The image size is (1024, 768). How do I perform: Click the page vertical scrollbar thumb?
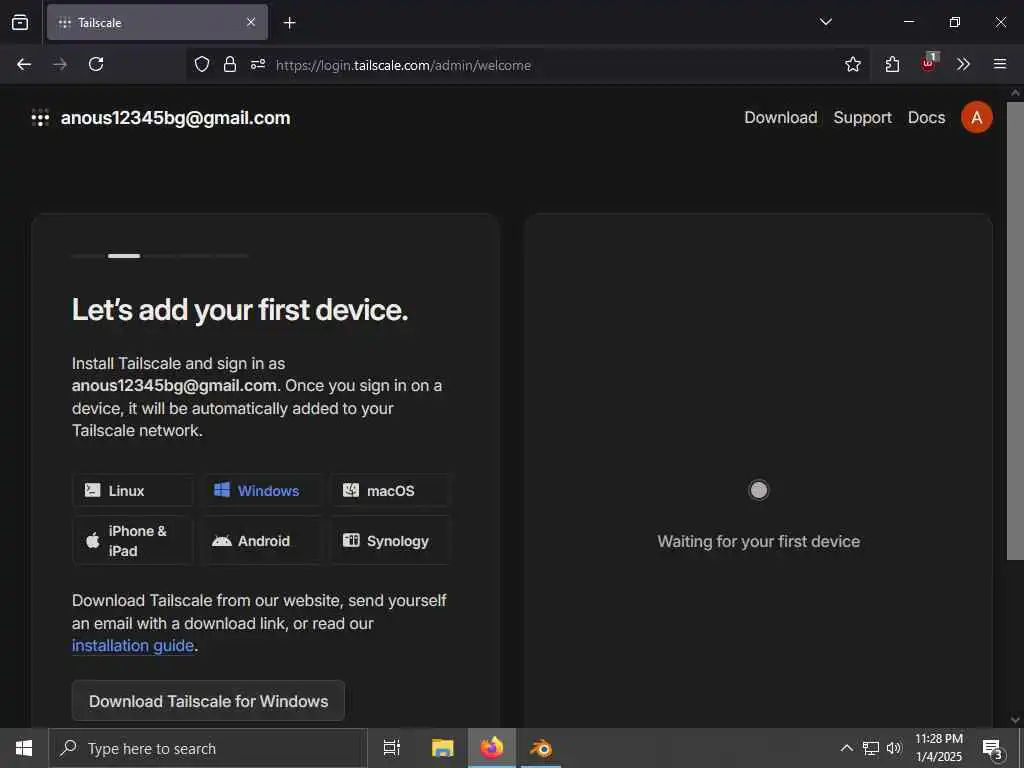(x=1015, y=330)
